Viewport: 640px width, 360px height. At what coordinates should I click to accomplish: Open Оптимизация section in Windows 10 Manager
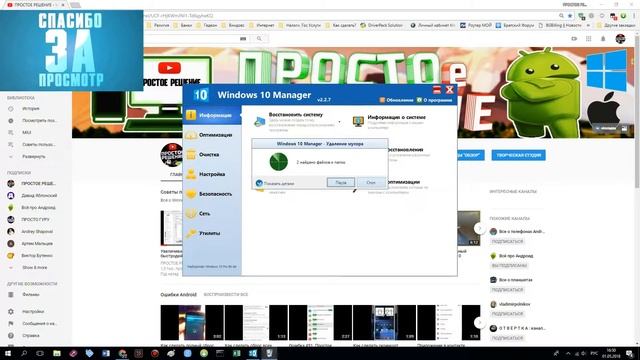point(212,135)
